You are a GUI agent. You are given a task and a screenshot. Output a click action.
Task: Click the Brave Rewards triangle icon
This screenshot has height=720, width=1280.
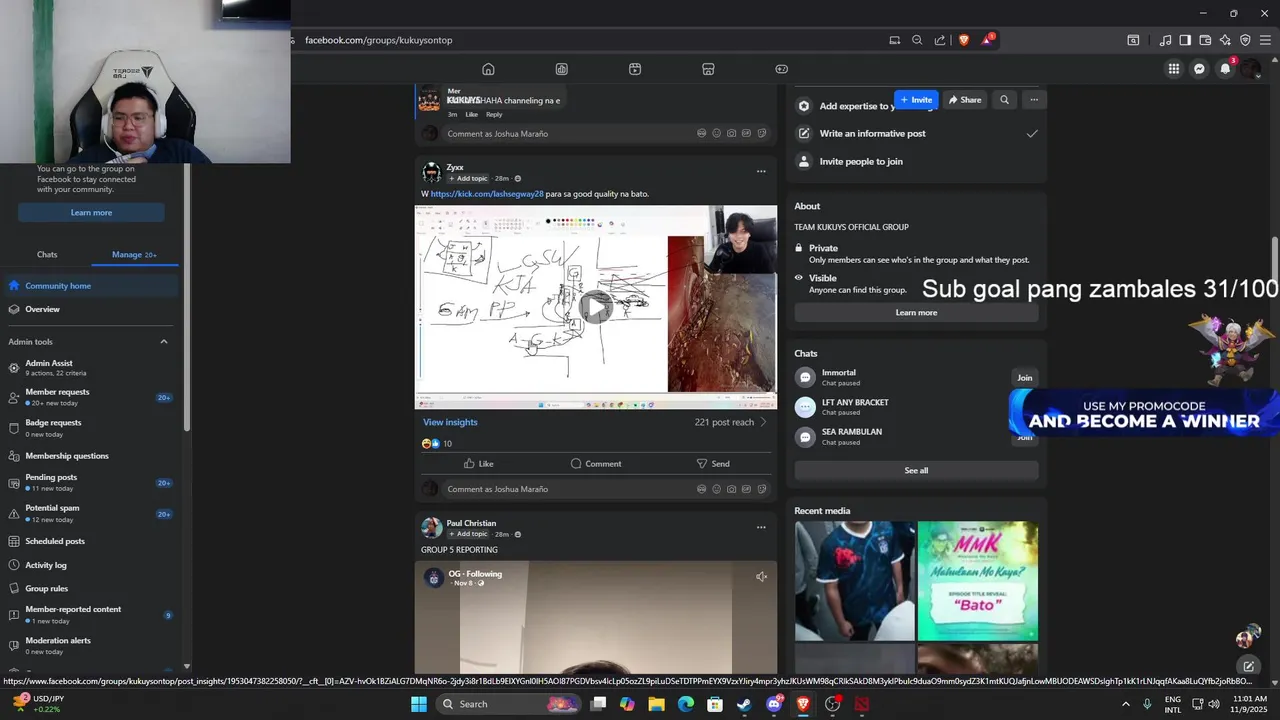pos(988,40)
